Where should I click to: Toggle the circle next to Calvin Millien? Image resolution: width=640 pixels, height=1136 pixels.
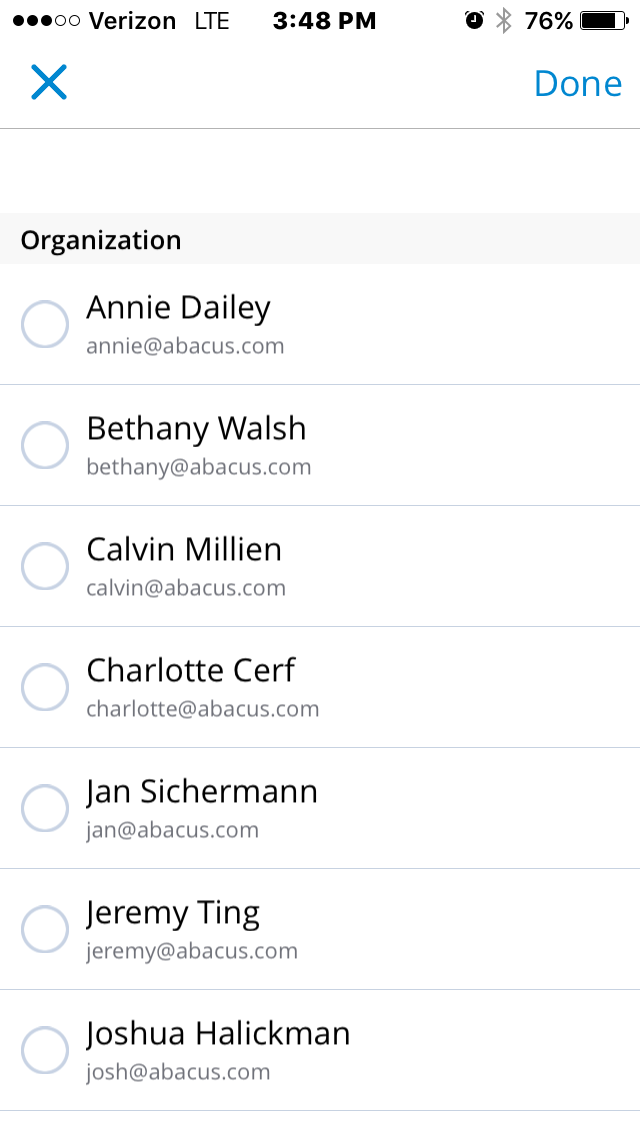[x=45, y=566]
